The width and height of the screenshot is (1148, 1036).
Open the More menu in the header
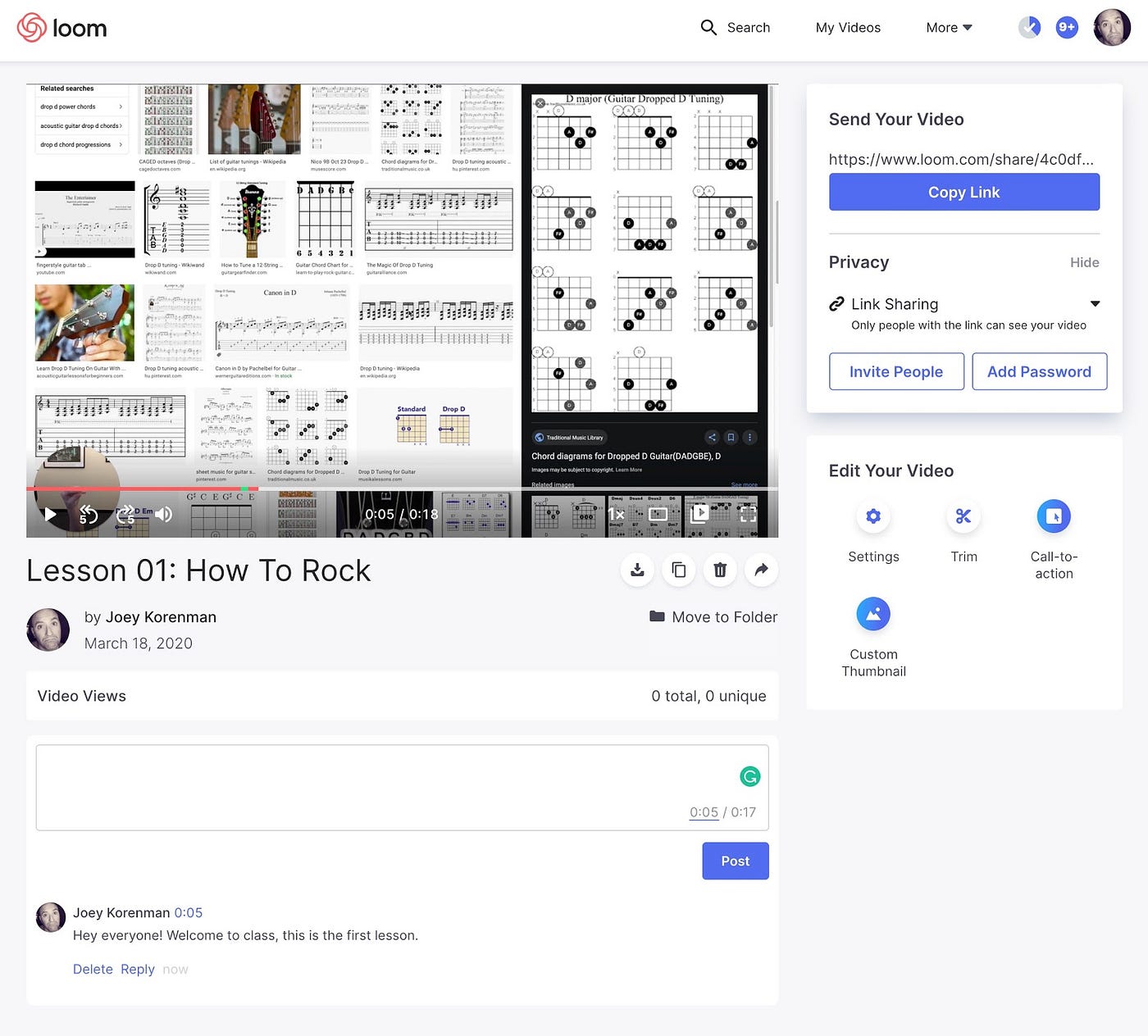[948, 27]
